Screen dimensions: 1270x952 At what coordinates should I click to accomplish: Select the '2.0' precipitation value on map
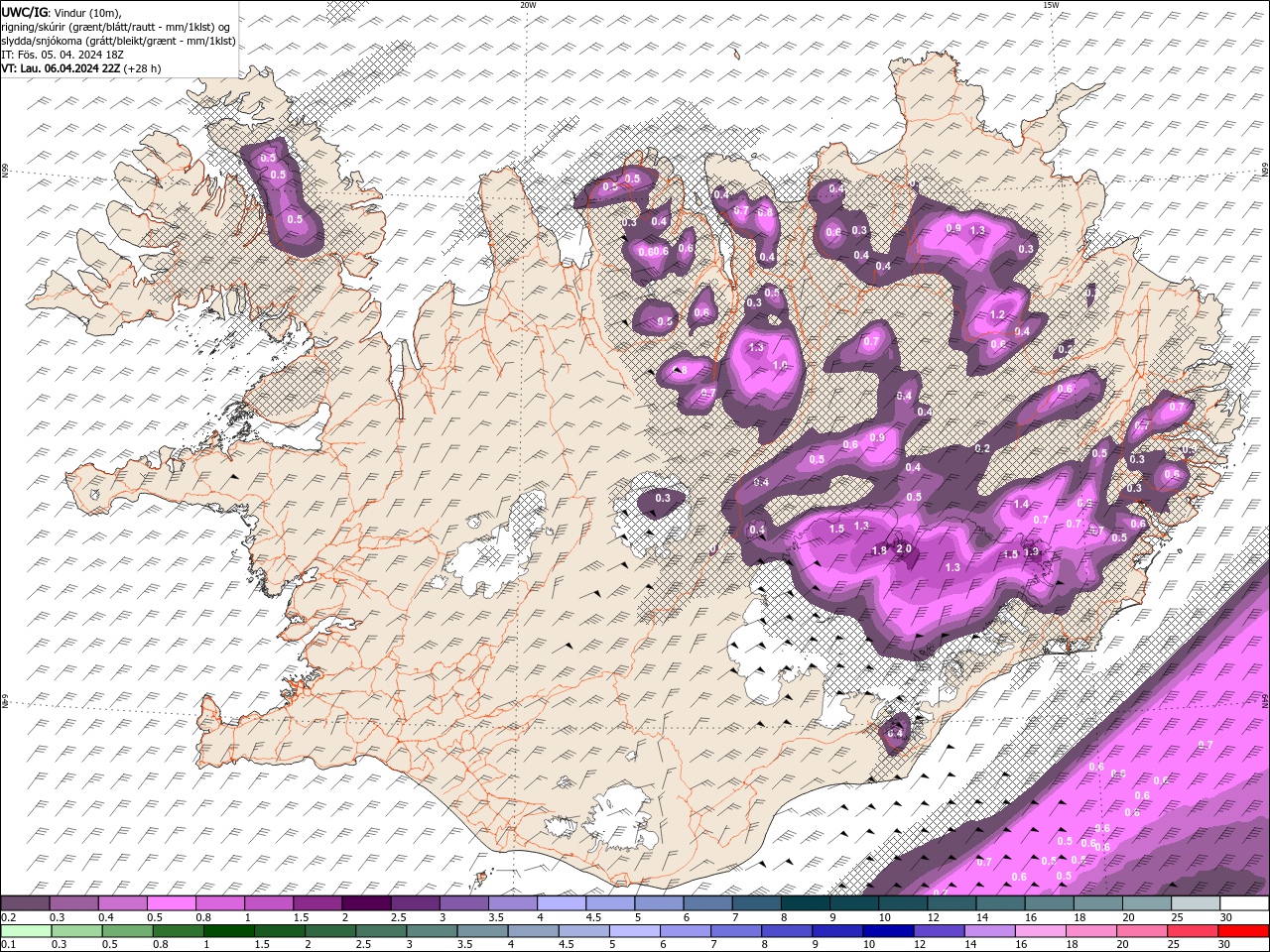click(904, 548)
